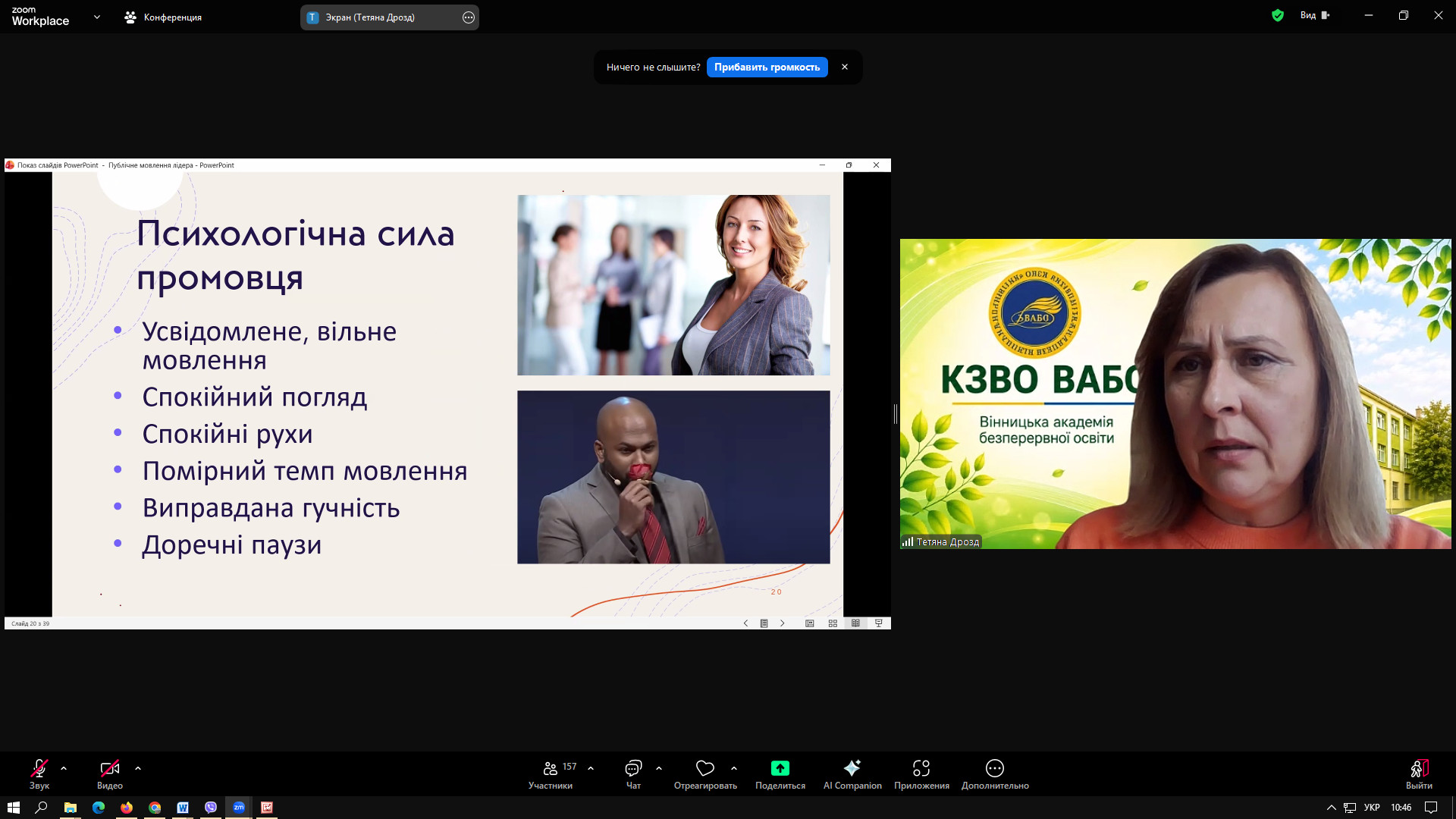
Task: Expand audio options arrow next to Звук
Action: coord(64,768)
